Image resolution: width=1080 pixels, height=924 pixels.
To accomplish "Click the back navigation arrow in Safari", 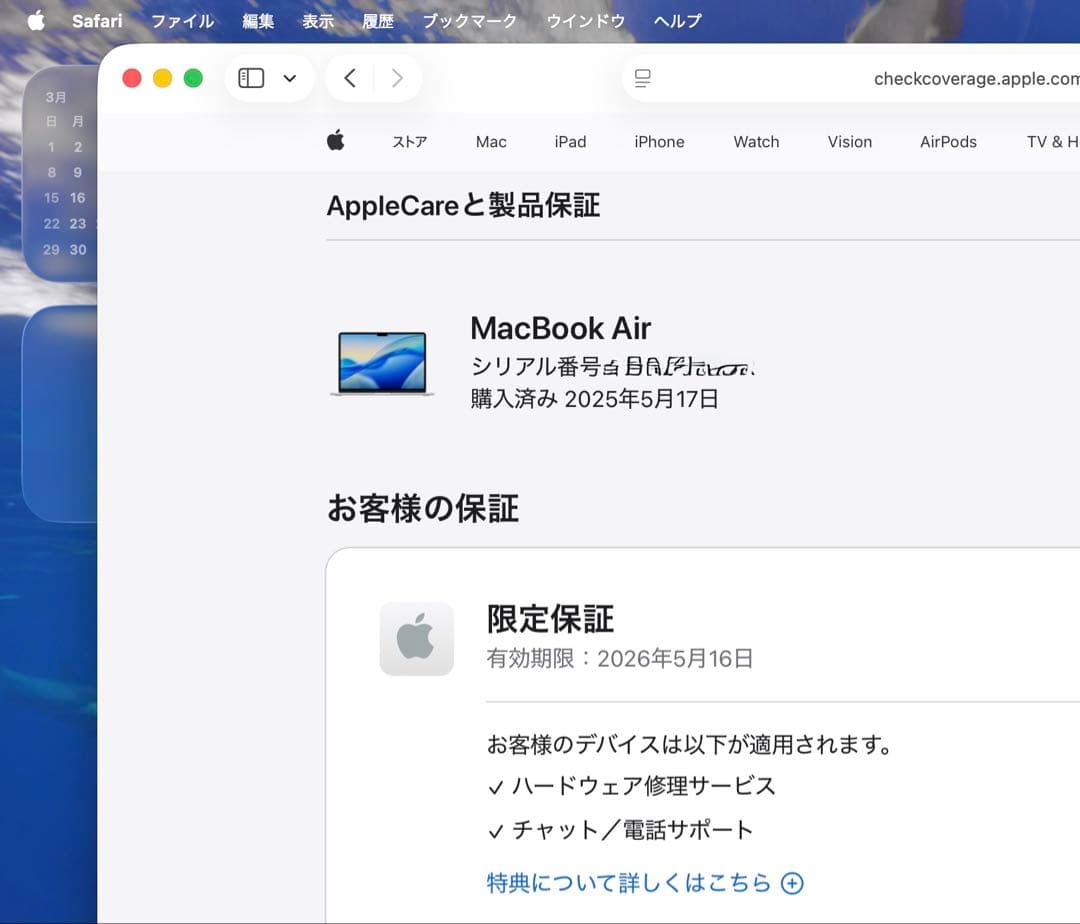I will point(349,77).
